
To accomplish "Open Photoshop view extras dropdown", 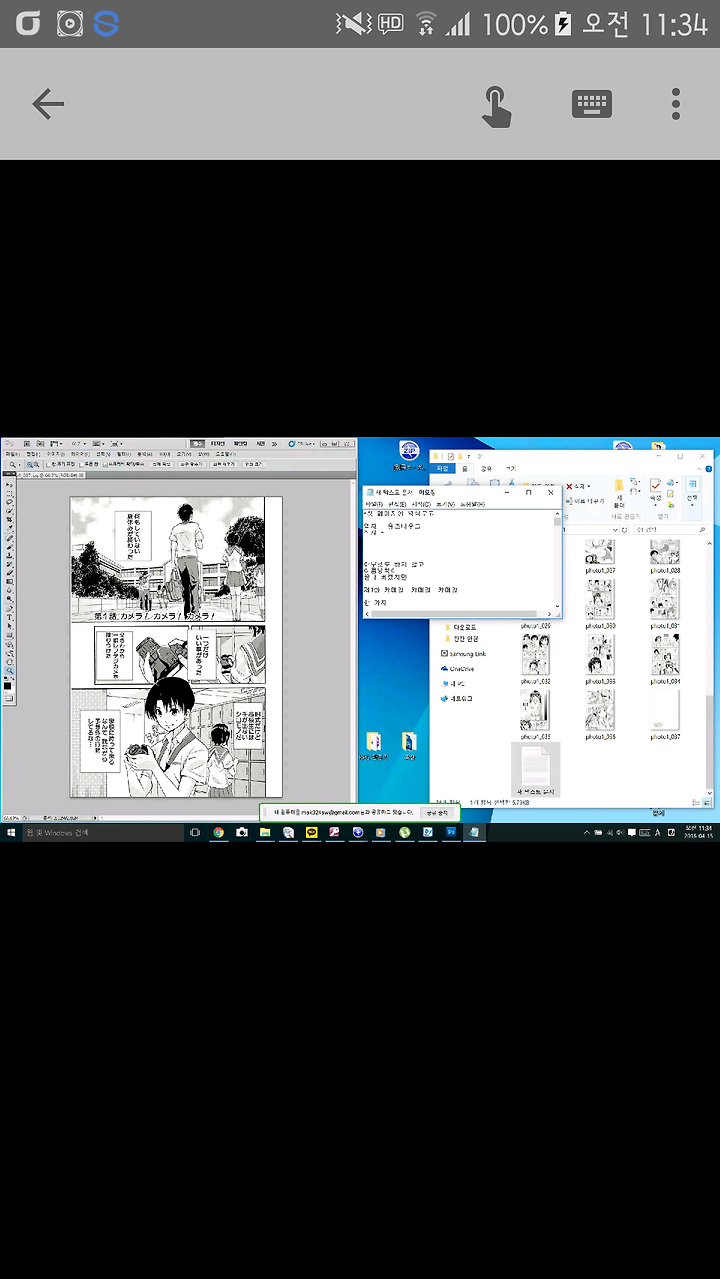I will coord(54,444).
